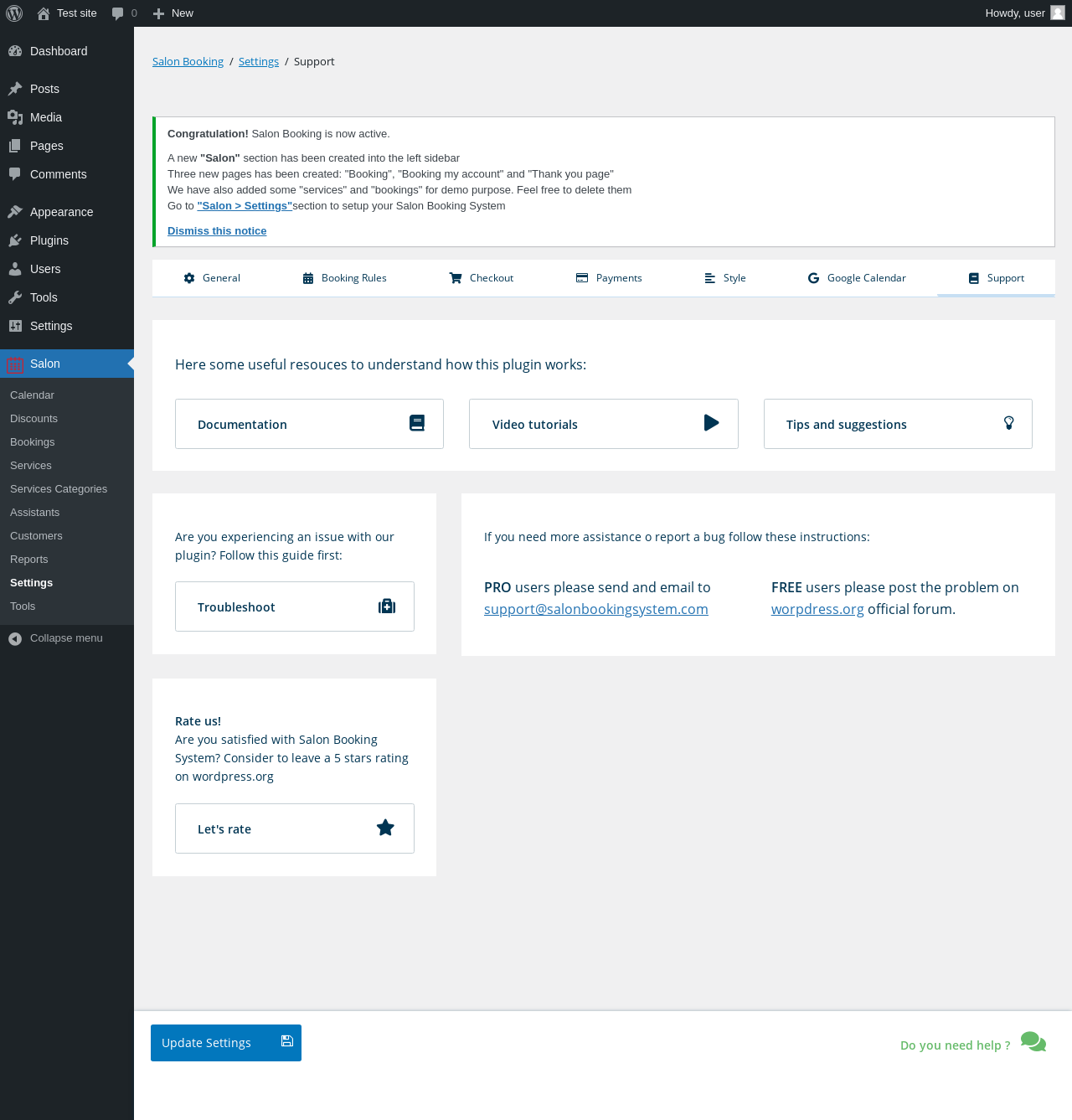Click the Update Settings button
The width and height of the screenshot is (1072, 1120).
coord(226,1043)
